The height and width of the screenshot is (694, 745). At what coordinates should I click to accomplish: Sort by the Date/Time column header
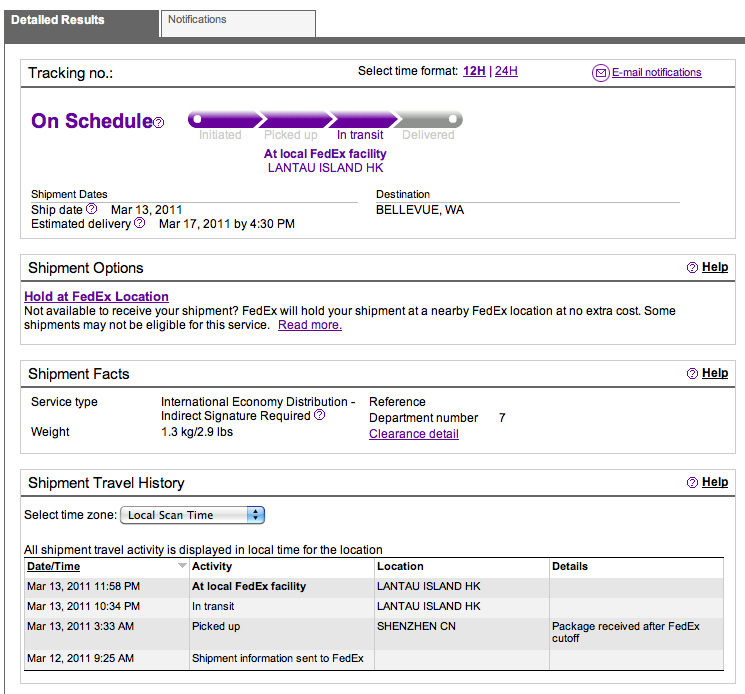point(54,566)
